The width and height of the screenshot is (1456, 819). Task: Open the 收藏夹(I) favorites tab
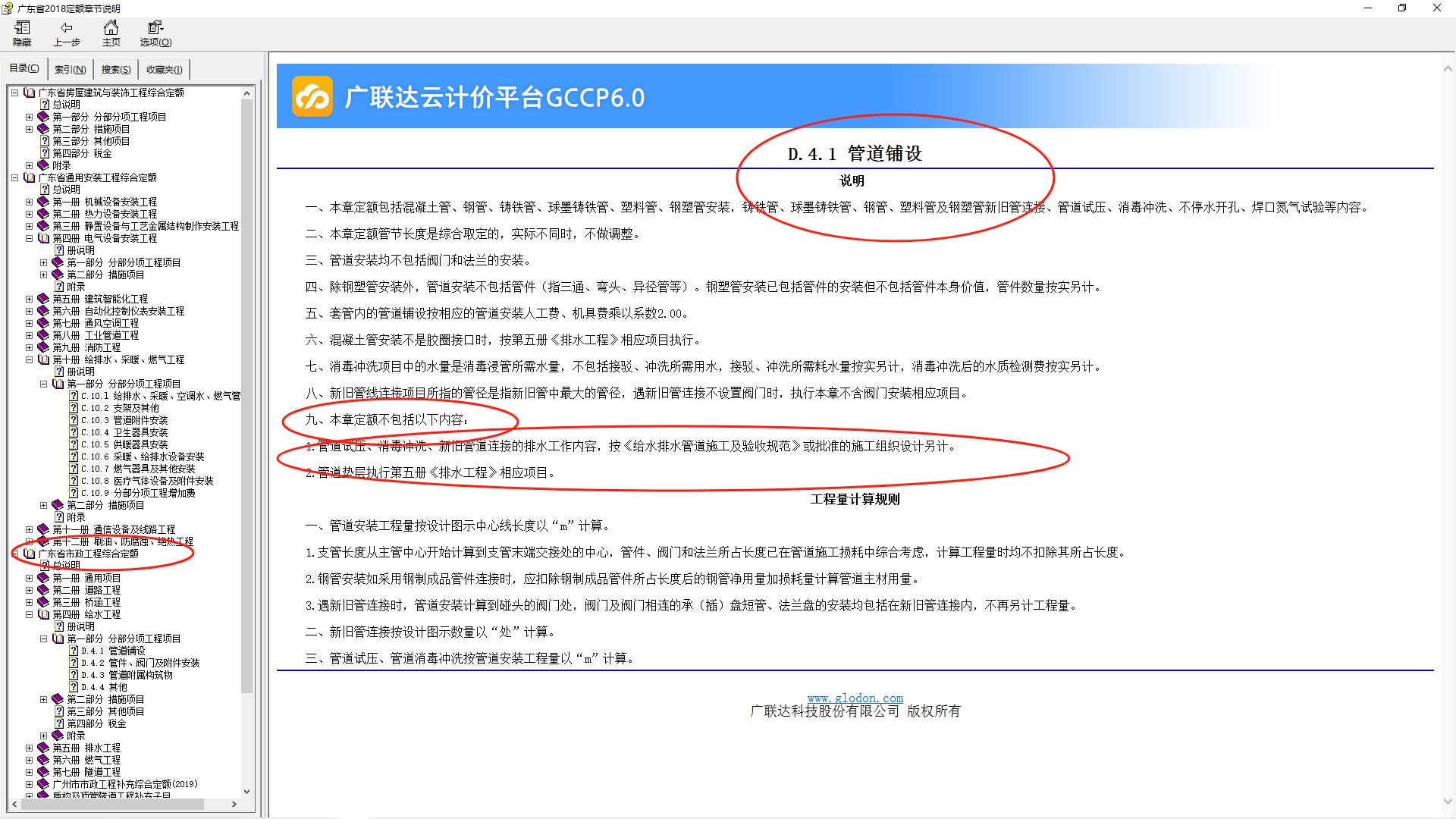164,69
